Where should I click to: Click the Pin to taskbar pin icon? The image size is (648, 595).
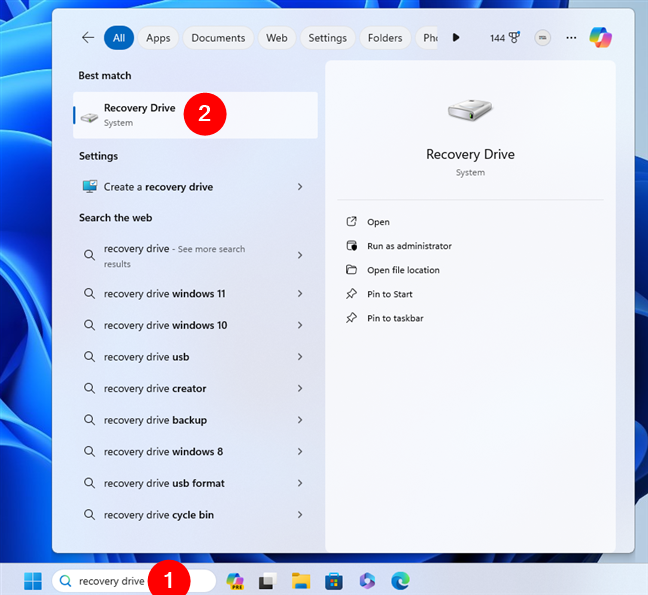[351, 318]
